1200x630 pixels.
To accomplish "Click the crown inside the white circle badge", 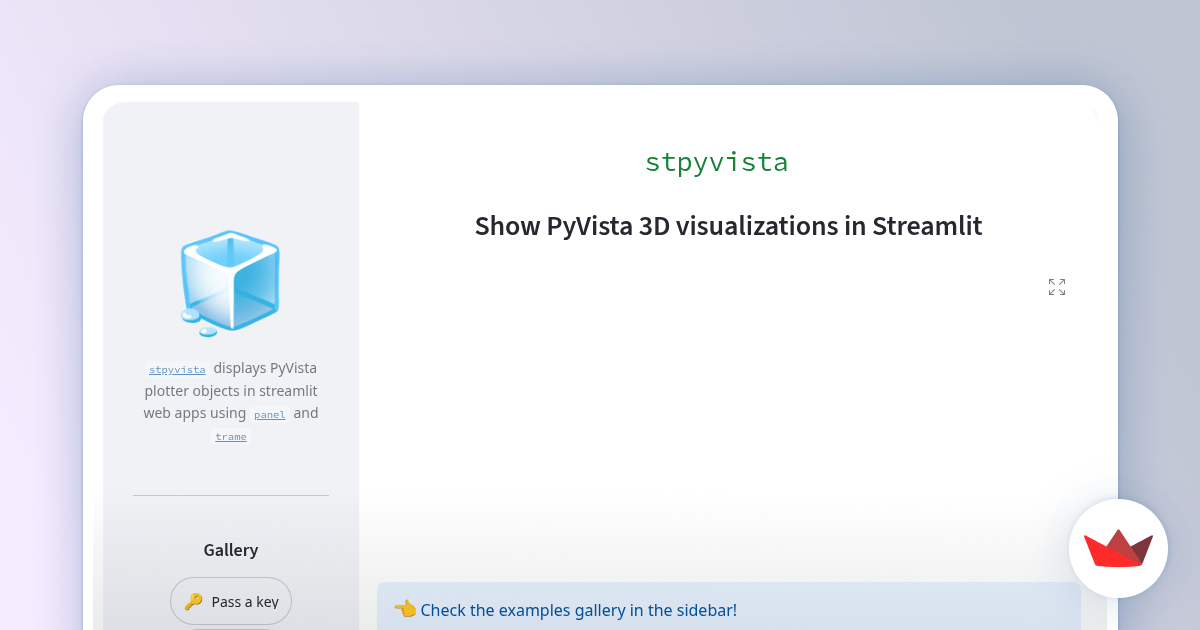I will pyautogui.click(x=1118, y=548).
